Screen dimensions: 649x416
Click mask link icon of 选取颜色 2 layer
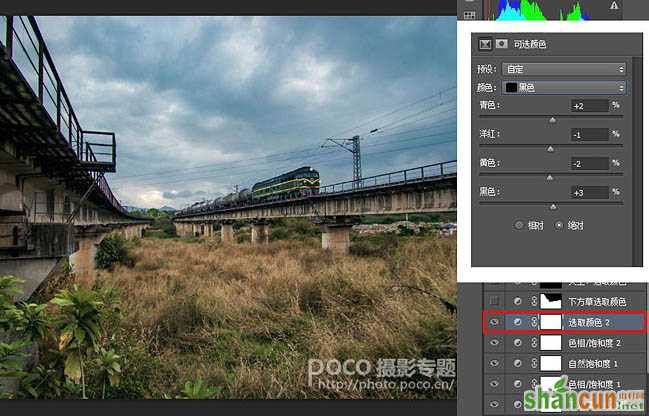click(534, 322)
